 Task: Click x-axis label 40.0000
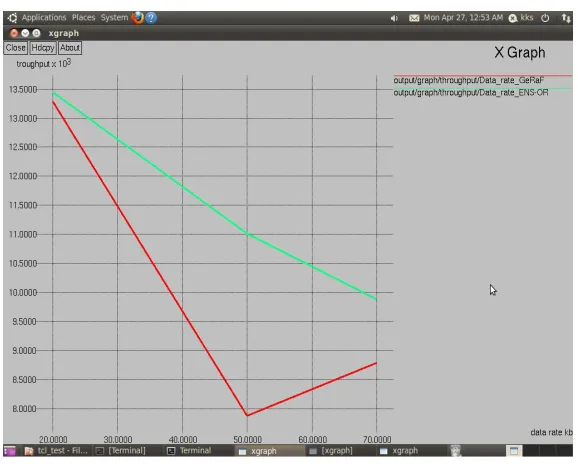pyautogui.click(x=183, y=440)
